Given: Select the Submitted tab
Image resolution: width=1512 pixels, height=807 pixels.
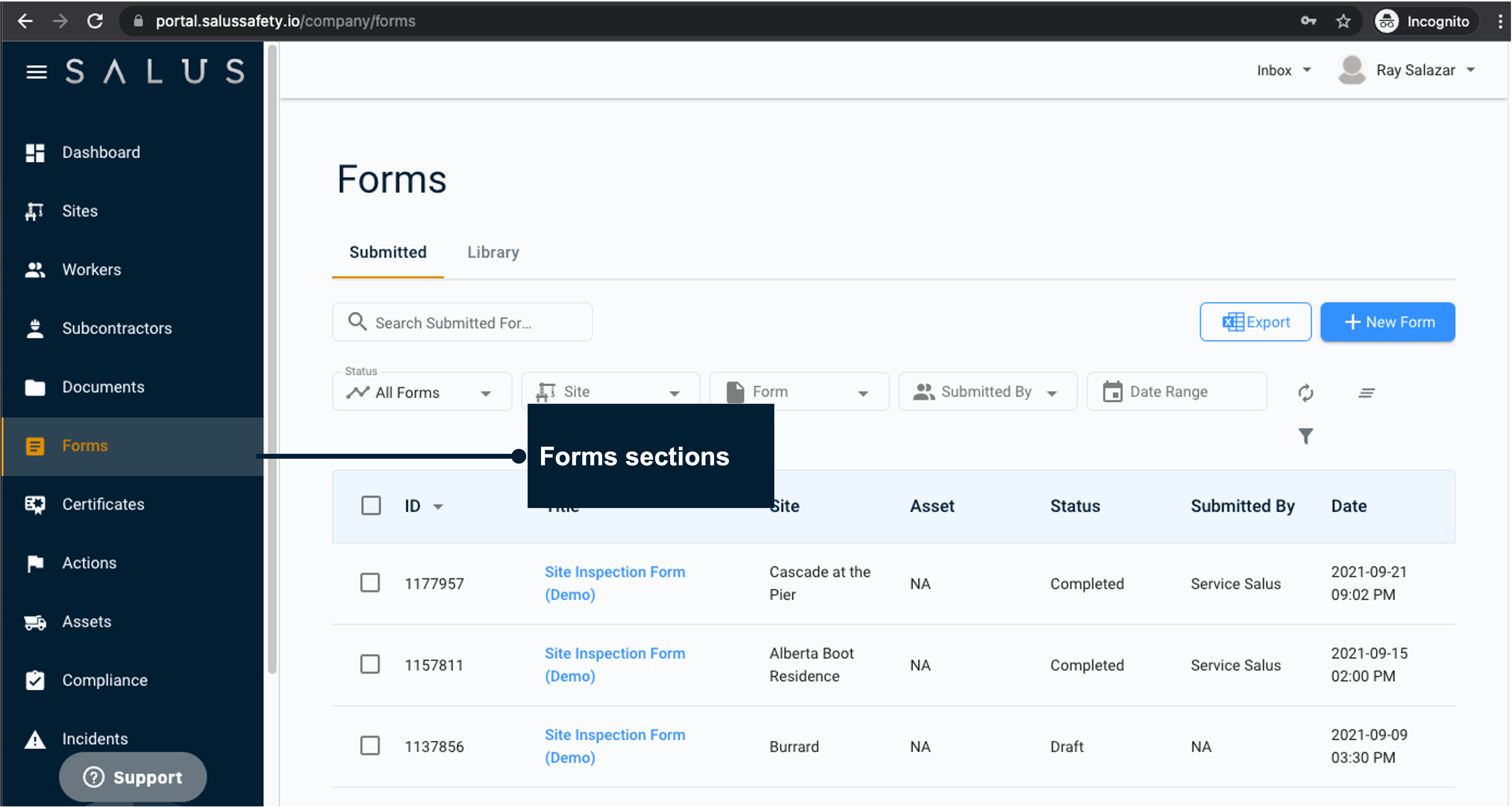Looking at the screenshot, I should [x=387, y=252].
